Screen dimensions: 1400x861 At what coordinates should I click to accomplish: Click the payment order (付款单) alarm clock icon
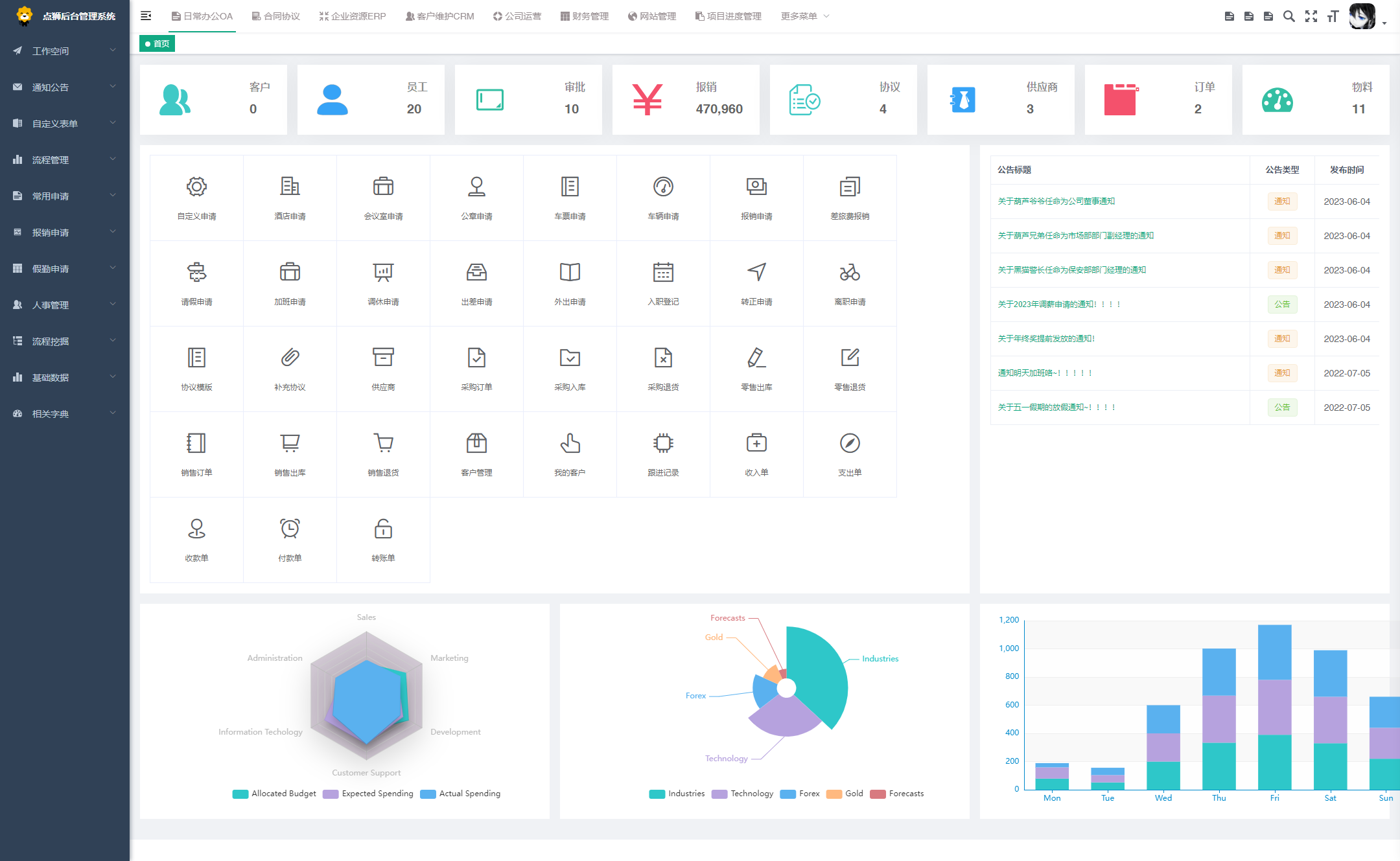pos(290,529)
